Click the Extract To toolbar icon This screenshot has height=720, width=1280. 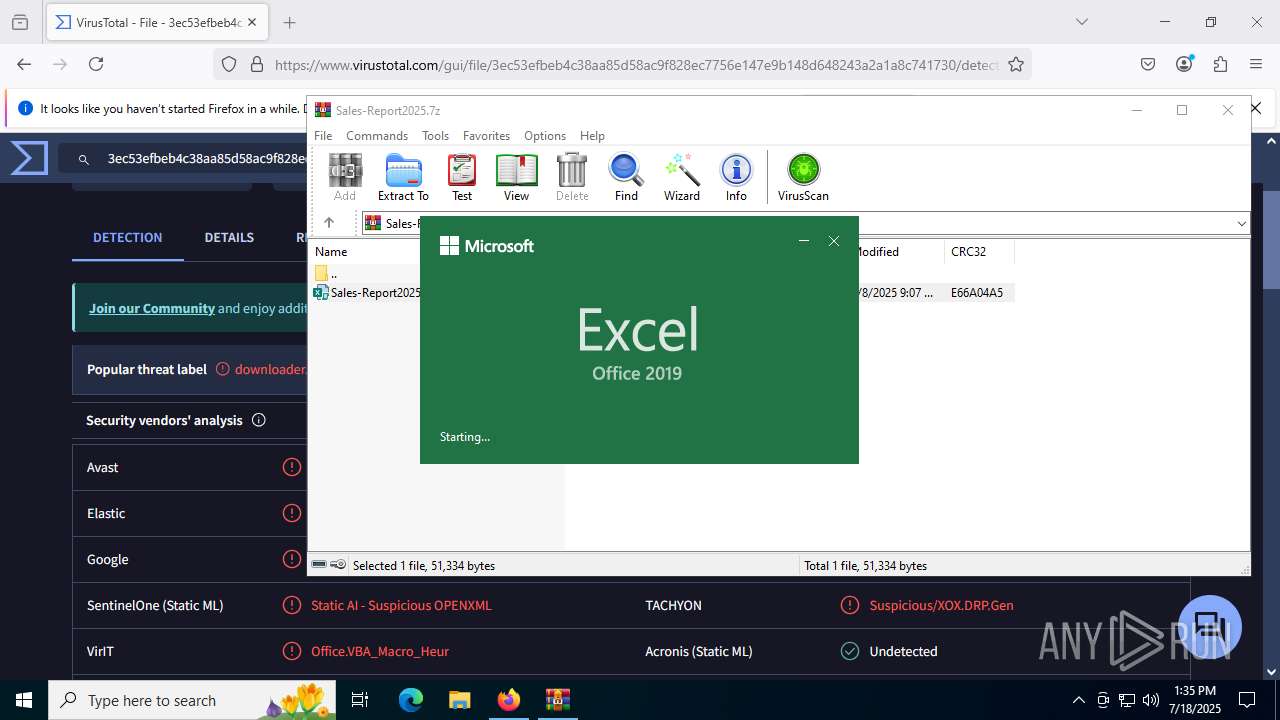tap(403, 178)
